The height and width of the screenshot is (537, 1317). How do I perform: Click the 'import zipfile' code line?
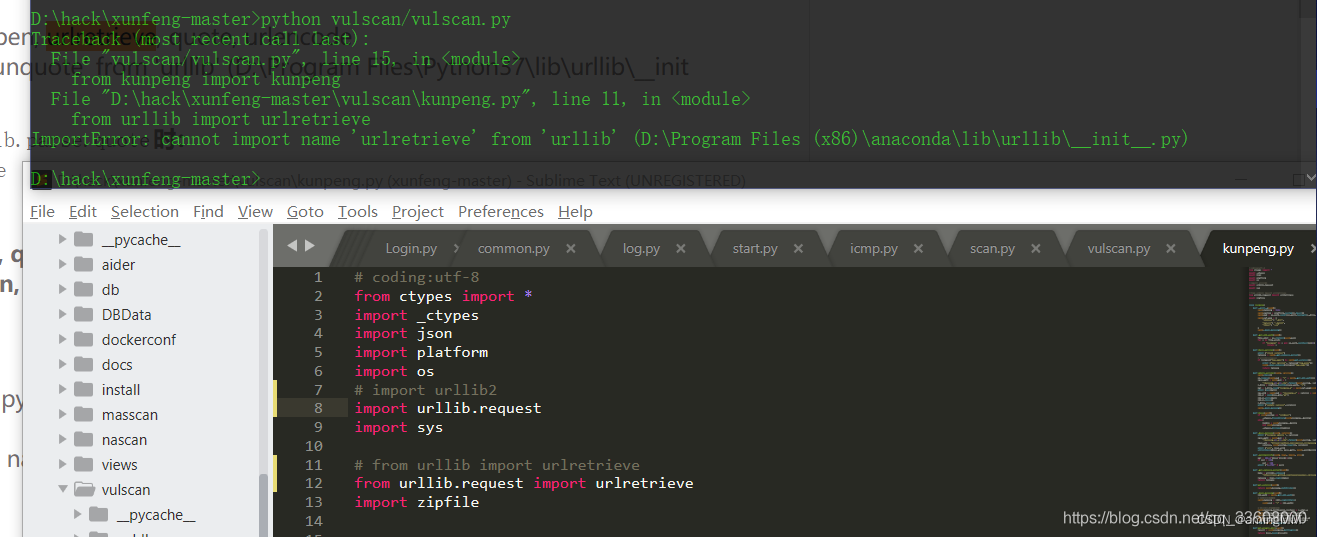(417, 502)
